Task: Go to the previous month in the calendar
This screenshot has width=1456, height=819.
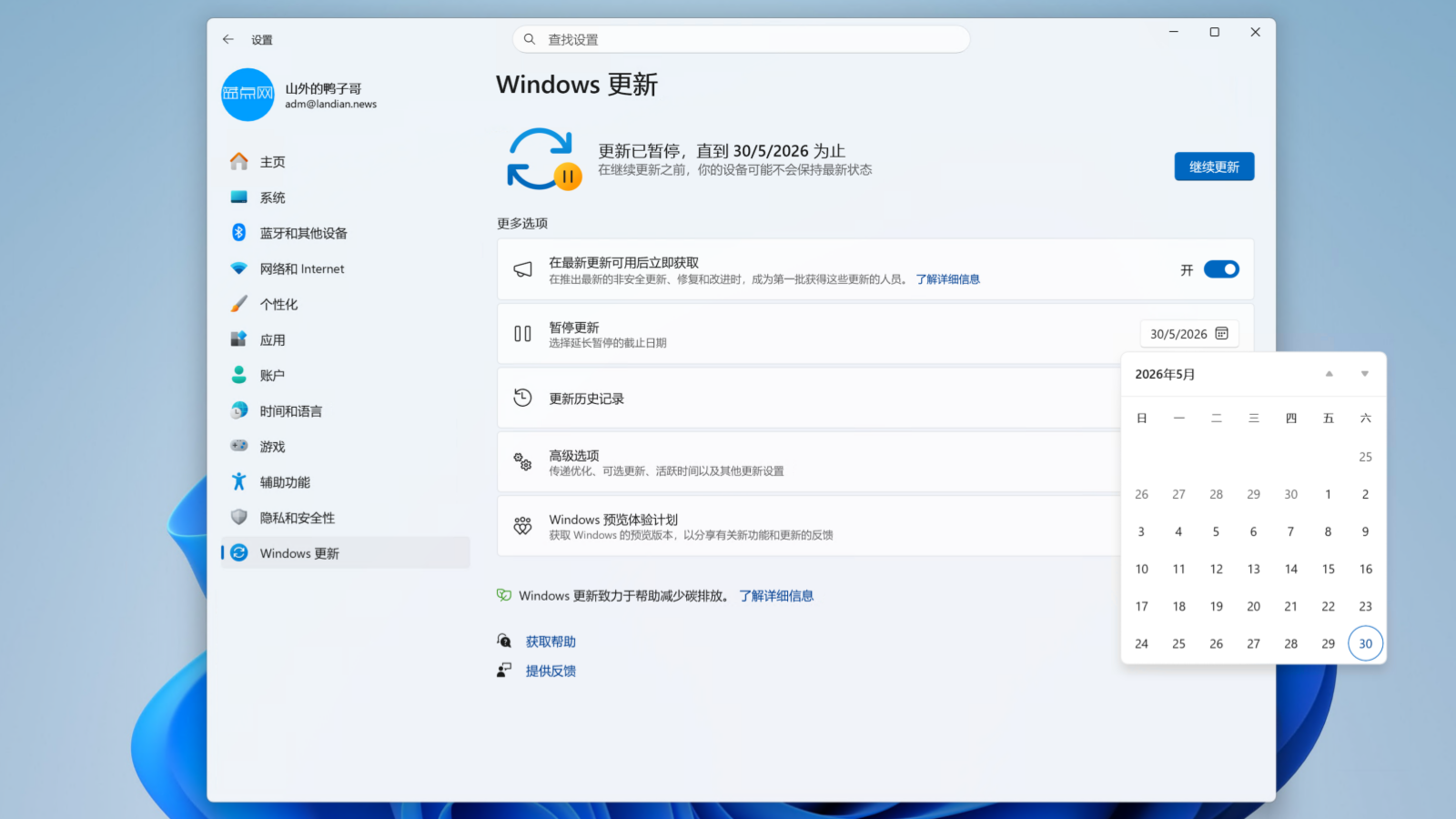Action: click(x=1329, y=374)
